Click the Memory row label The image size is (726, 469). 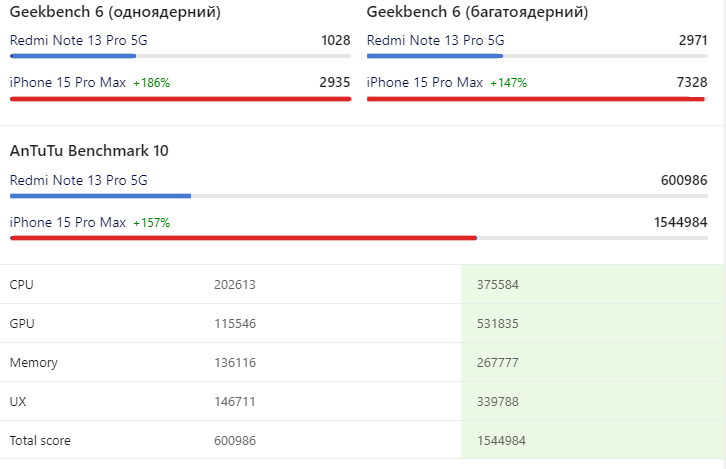pos(33,363)
